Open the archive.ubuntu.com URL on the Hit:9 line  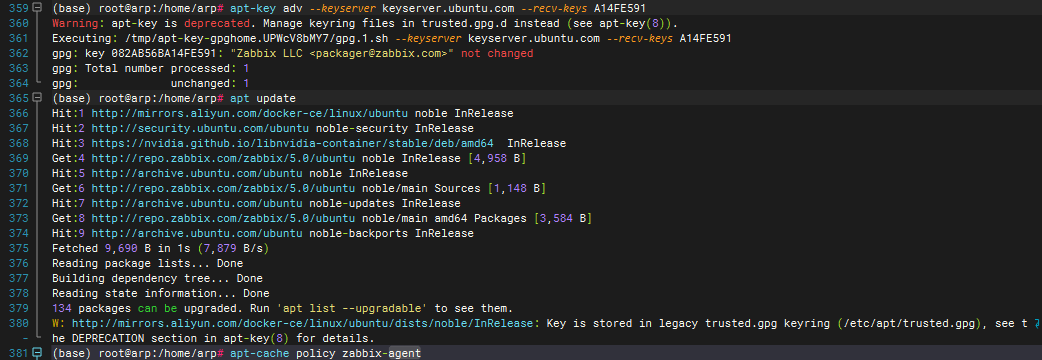coord(197,233)
